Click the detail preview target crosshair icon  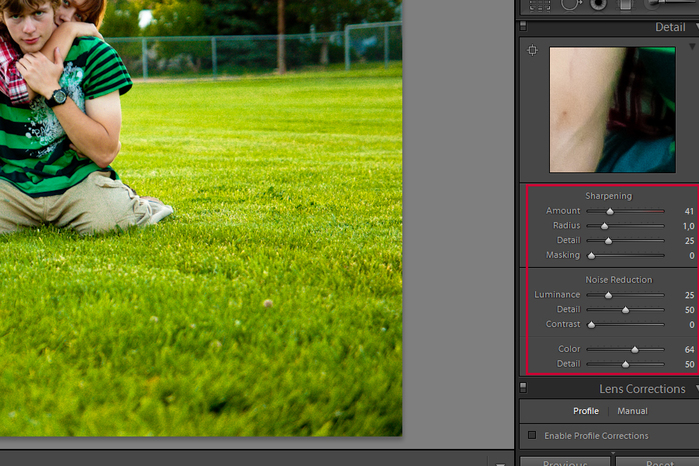(532, 50)
